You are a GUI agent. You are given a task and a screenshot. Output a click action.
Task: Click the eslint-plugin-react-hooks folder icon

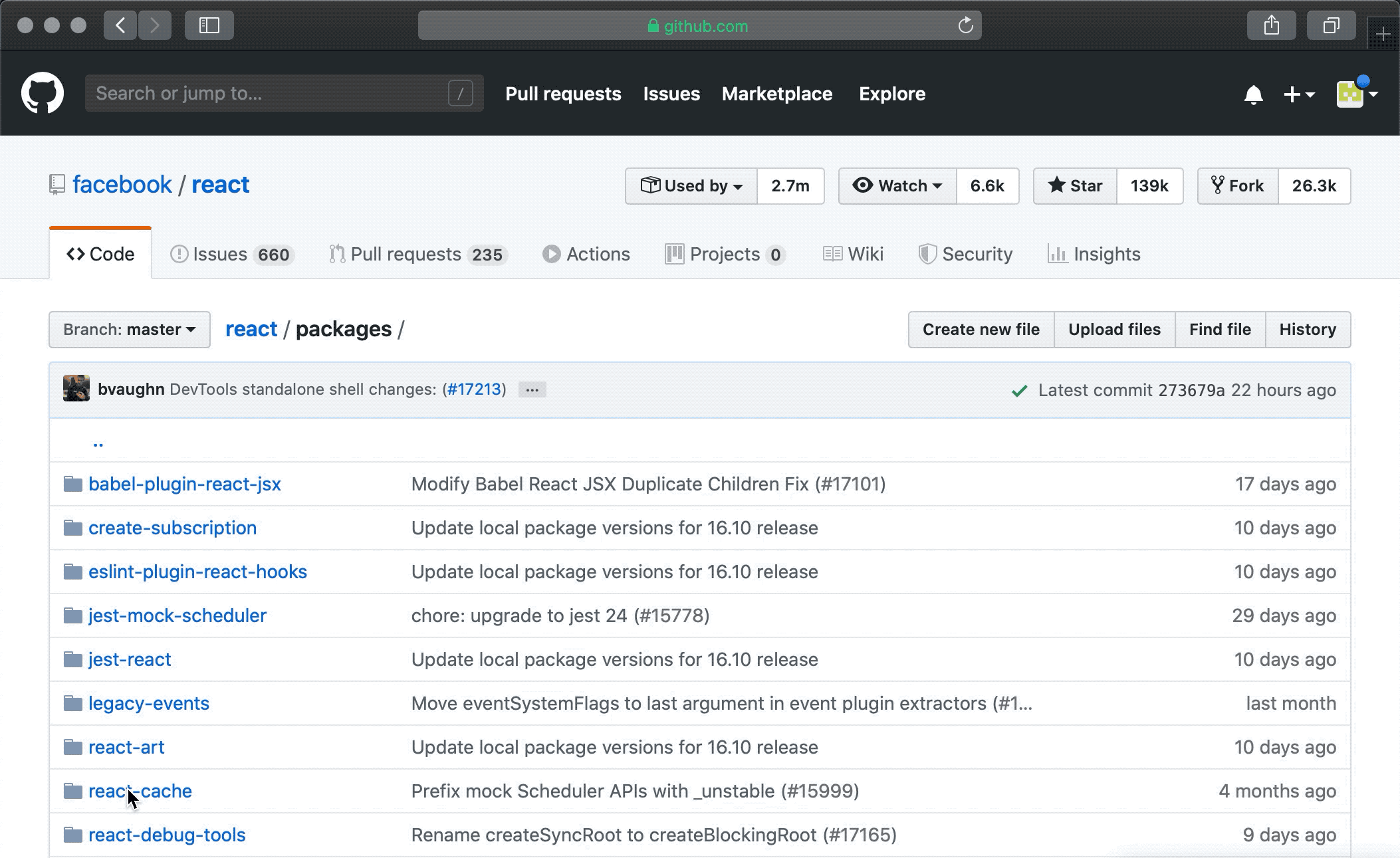[x=73, y=572]
